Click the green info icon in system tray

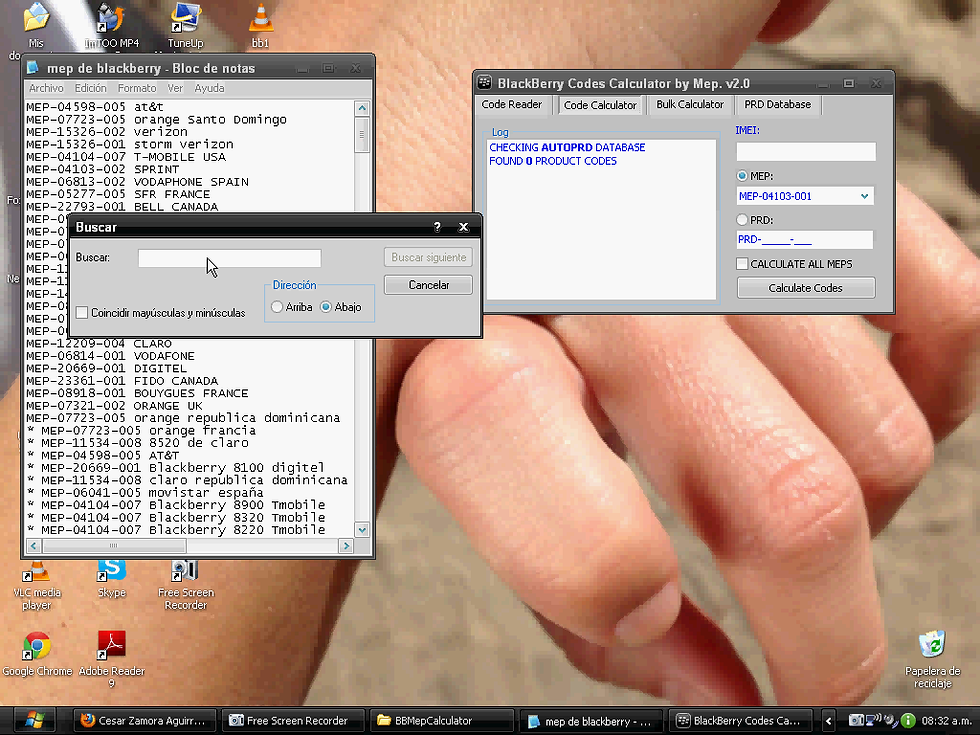tap(908, 721)
